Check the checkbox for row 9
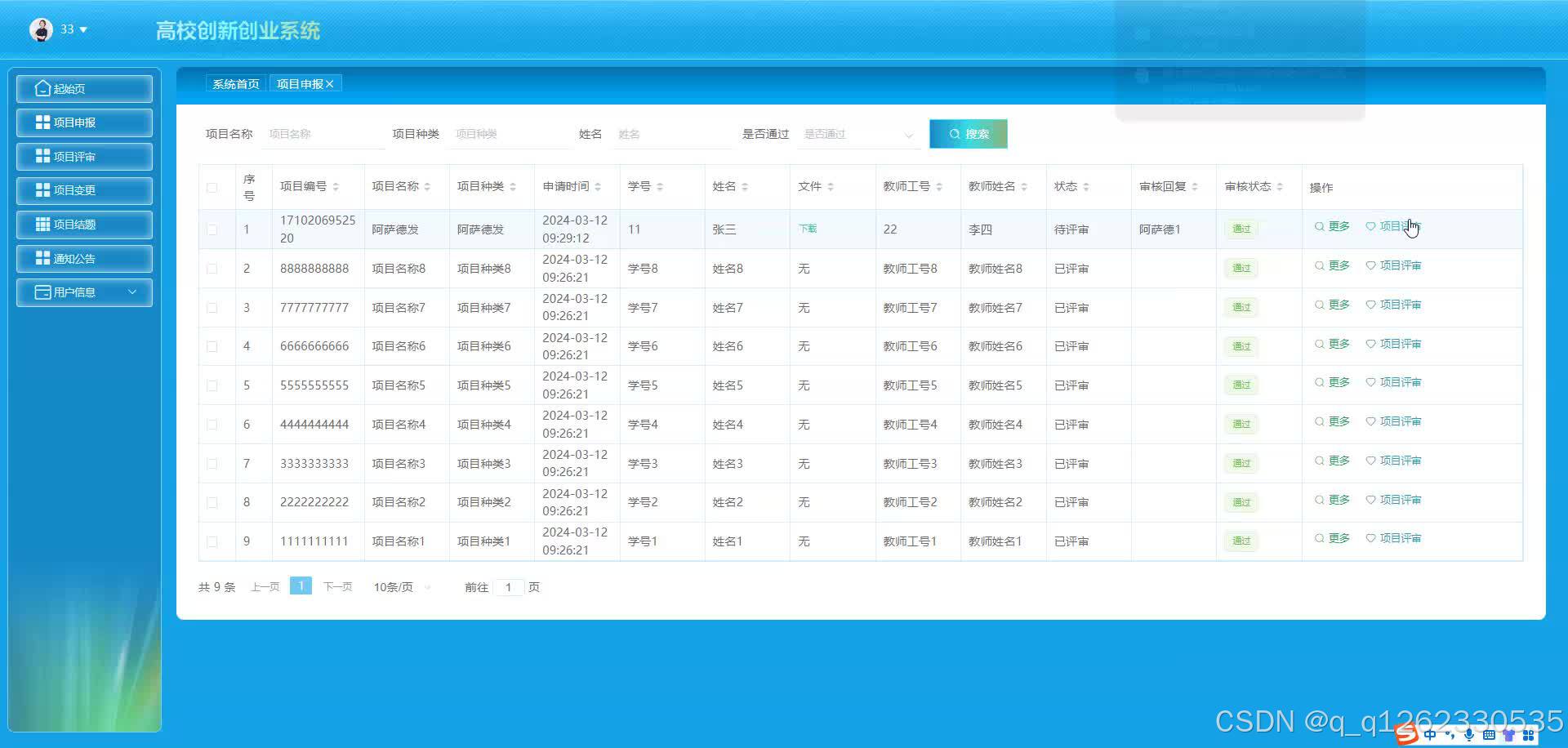Viewport: 1568px width, 748px height. tap(212, 541)
